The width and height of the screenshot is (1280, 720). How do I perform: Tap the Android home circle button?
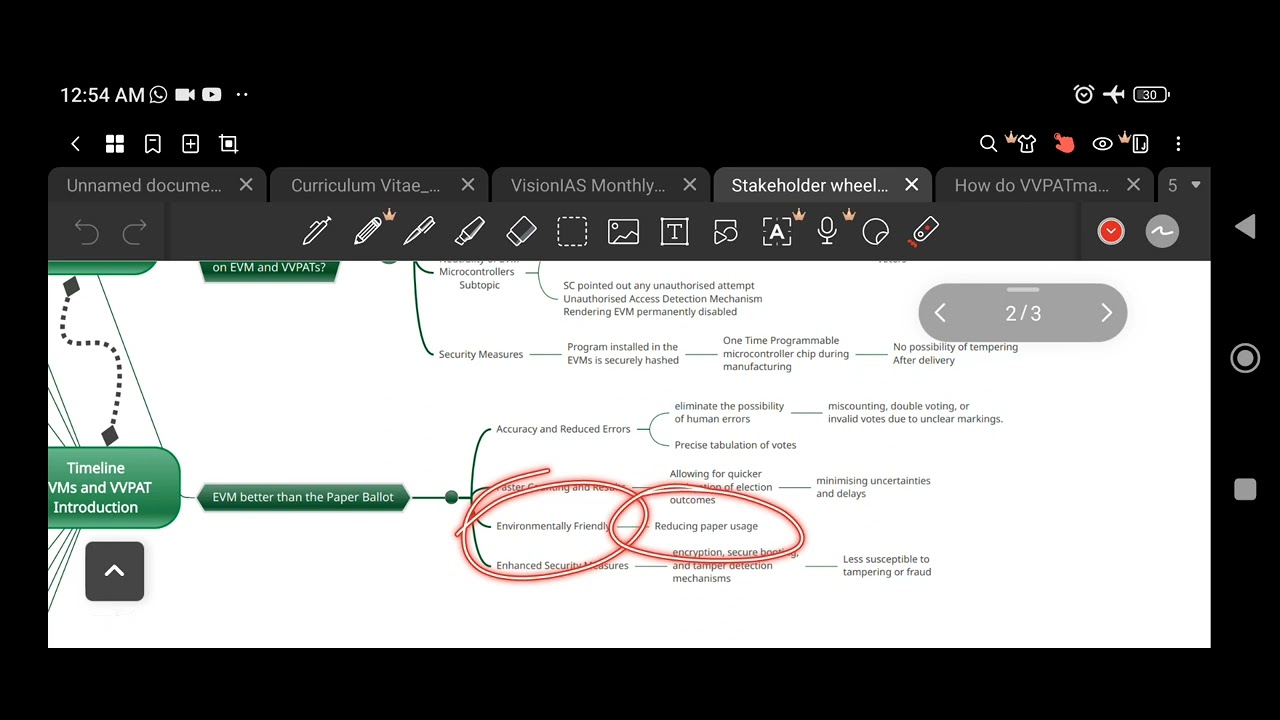(x=1245, y=358)
